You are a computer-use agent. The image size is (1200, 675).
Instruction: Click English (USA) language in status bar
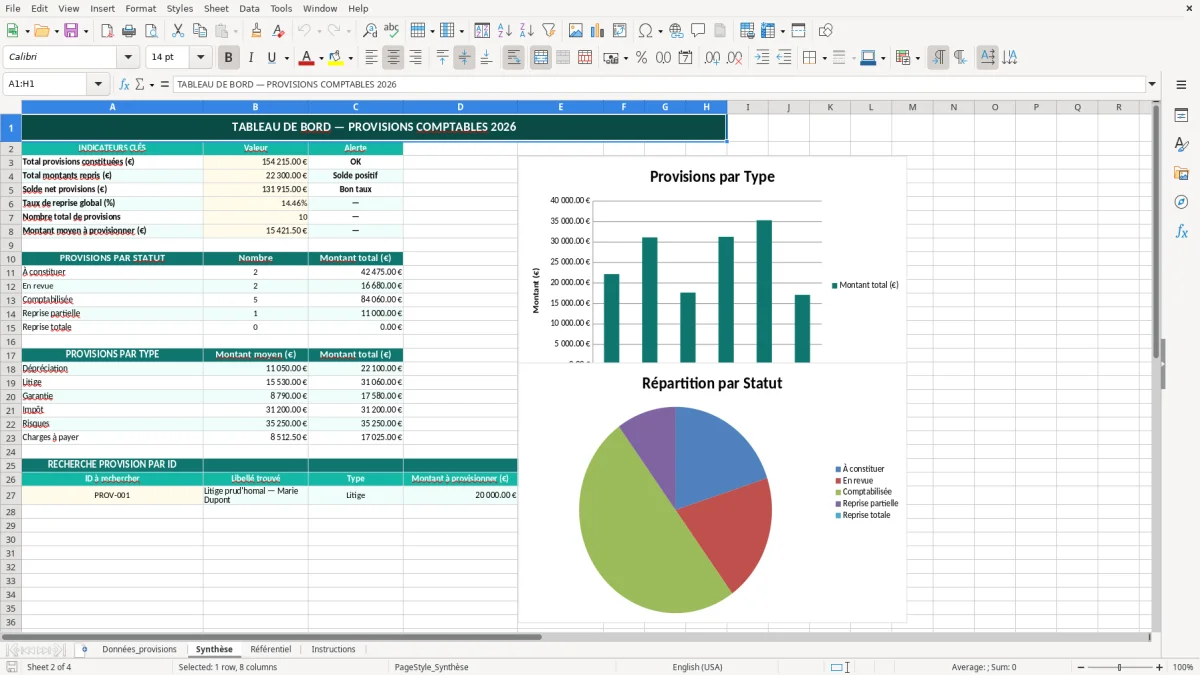pyautogui.click(x=697, y=667)
